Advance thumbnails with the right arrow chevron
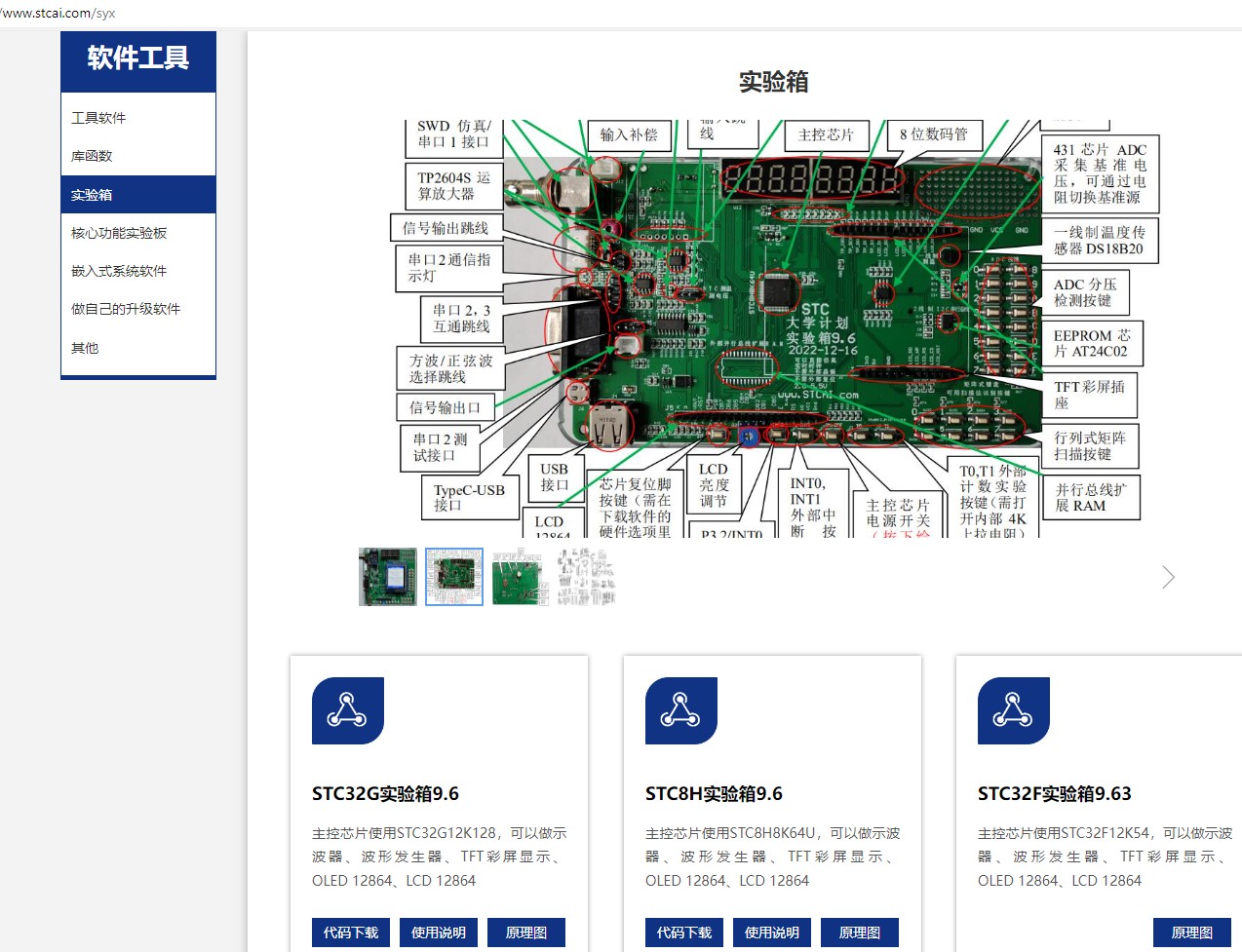Image resolution: width=1242 pixels, height=952 pixels. click(1169, 577)
